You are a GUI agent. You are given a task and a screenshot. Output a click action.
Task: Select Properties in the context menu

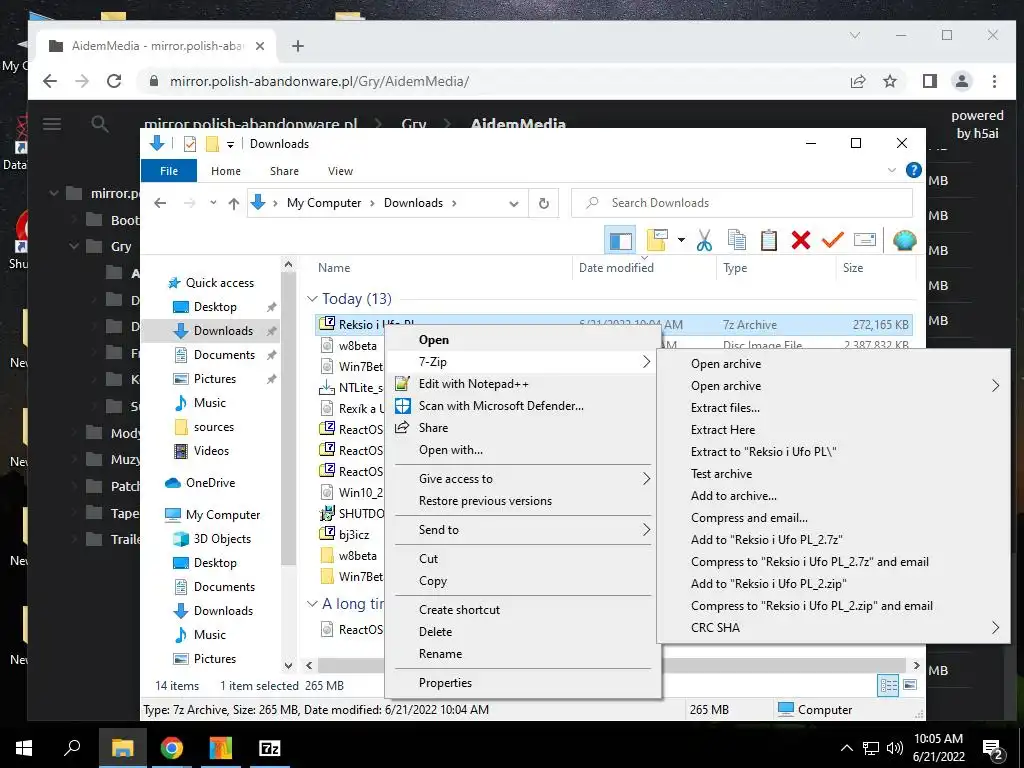click(522, 683)
